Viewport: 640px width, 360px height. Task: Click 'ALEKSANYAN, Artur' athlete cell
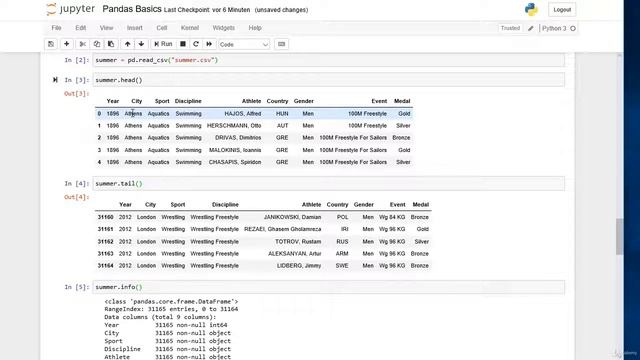pos(294,253)
